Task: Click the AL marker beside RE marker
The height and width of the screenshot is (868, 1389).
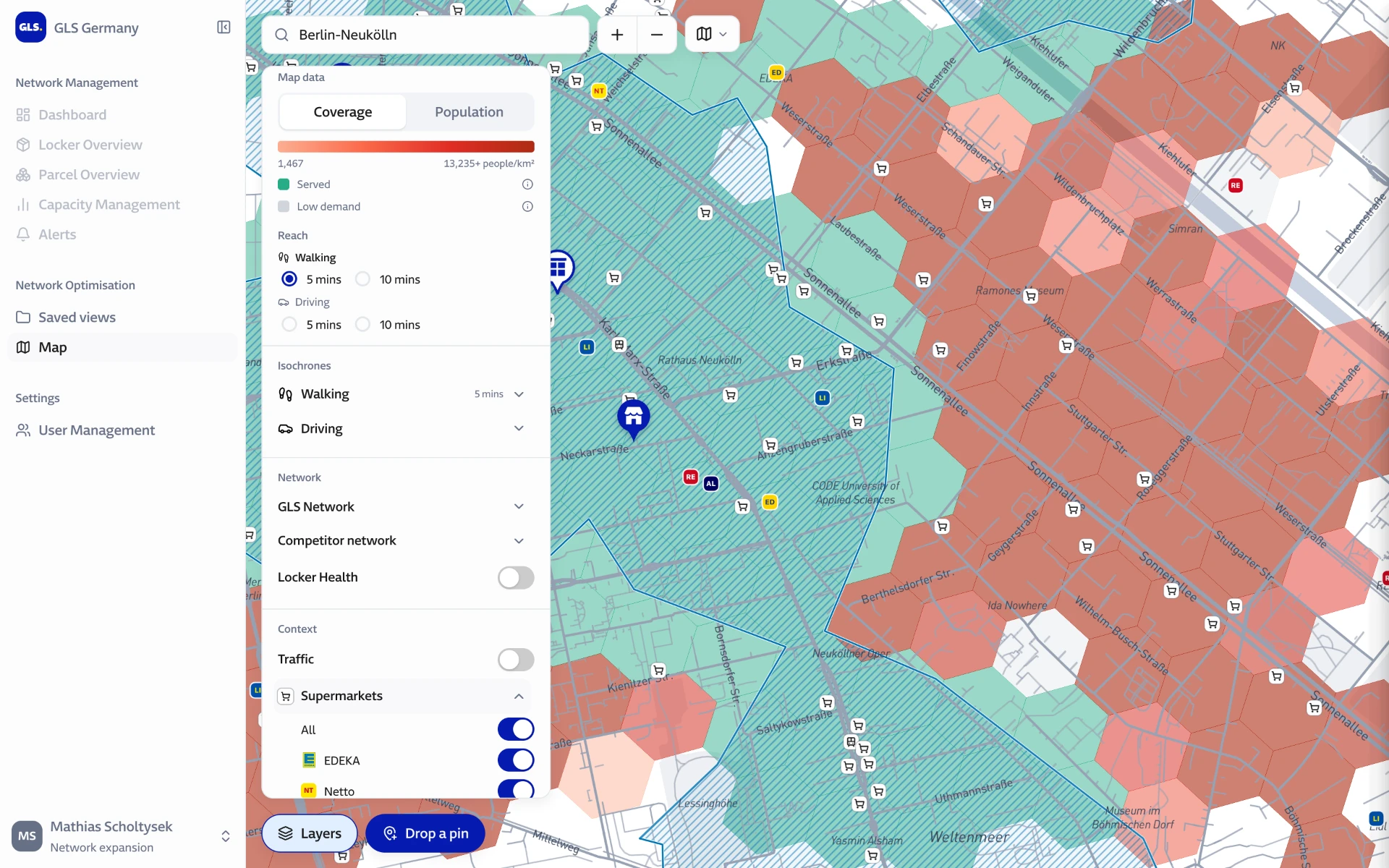Action: 711,483
